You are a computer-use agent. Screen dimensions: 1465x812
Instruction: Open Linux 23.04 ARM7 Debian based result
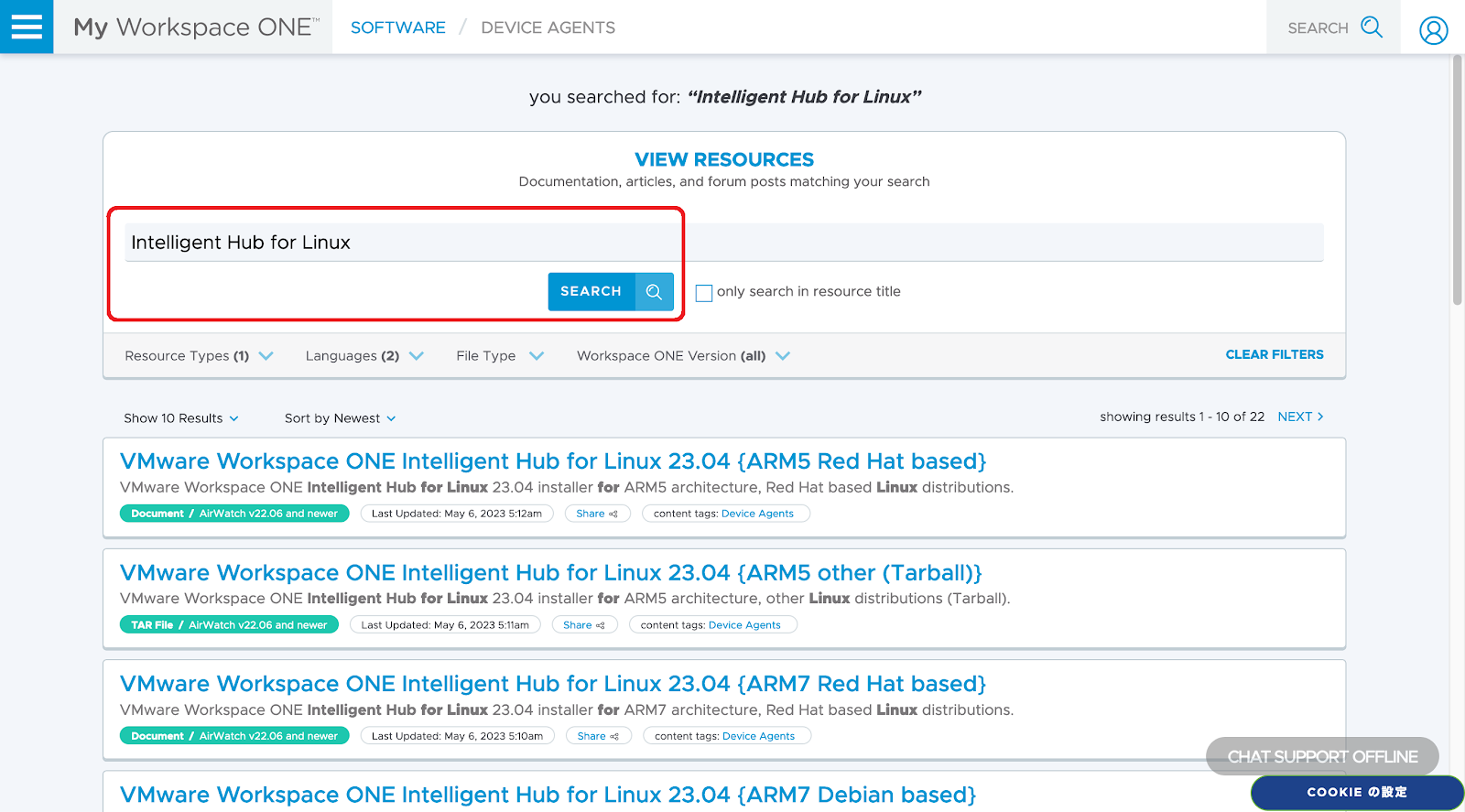[x=548, y=795]
